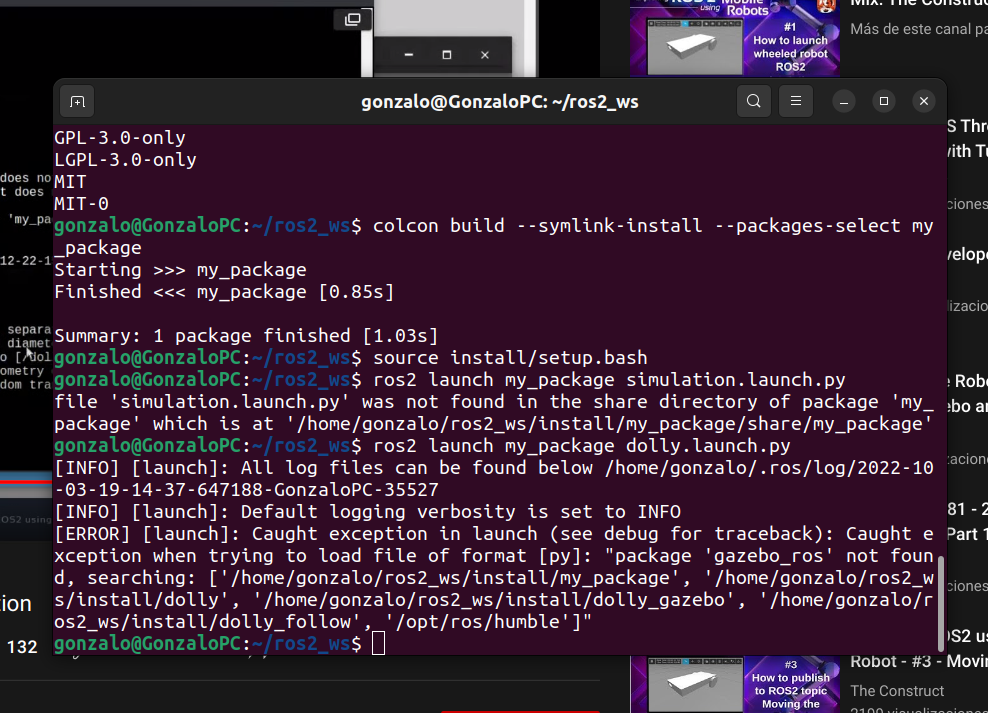
Task: Click the terminal scrollbar handle
Action: (941, 603)
